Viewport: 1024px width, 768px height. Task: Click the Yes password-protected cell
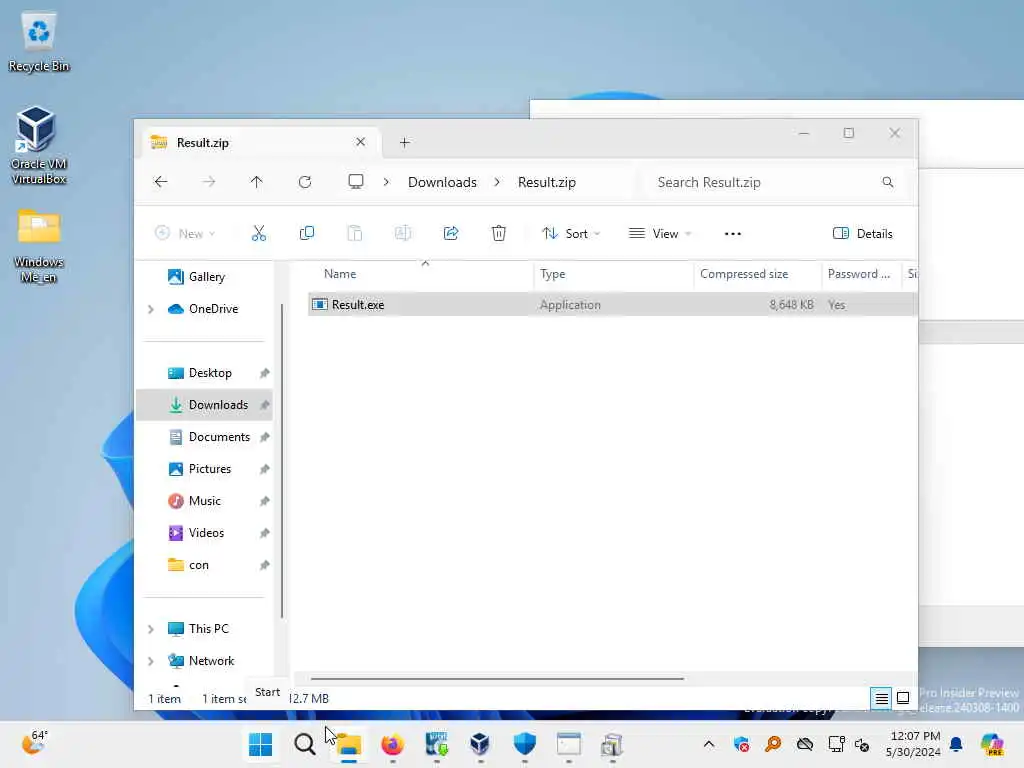tap(837, 305)
